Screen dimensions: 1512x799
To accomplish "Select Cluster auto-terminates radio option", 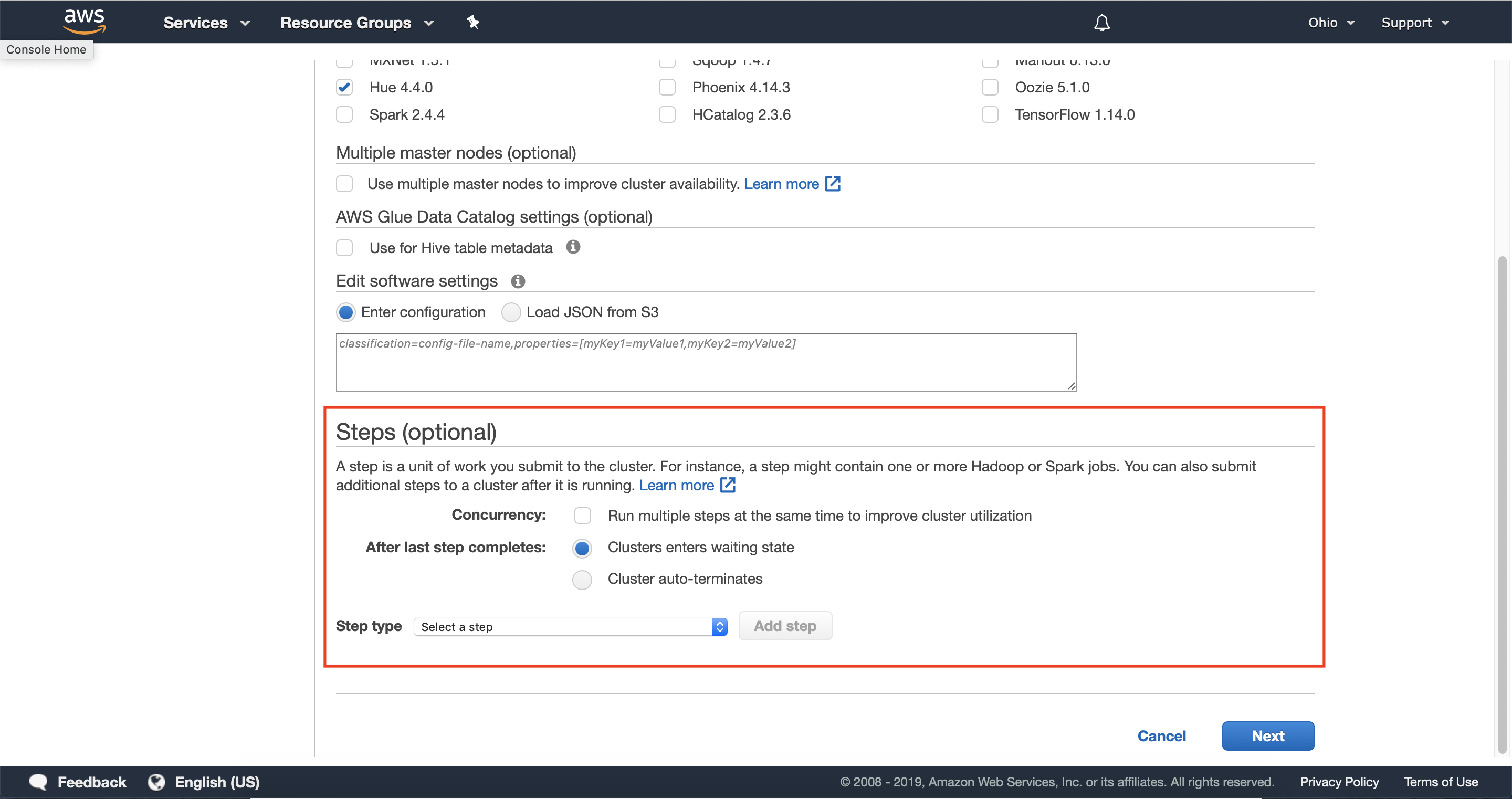I will (x=582, y=580).
